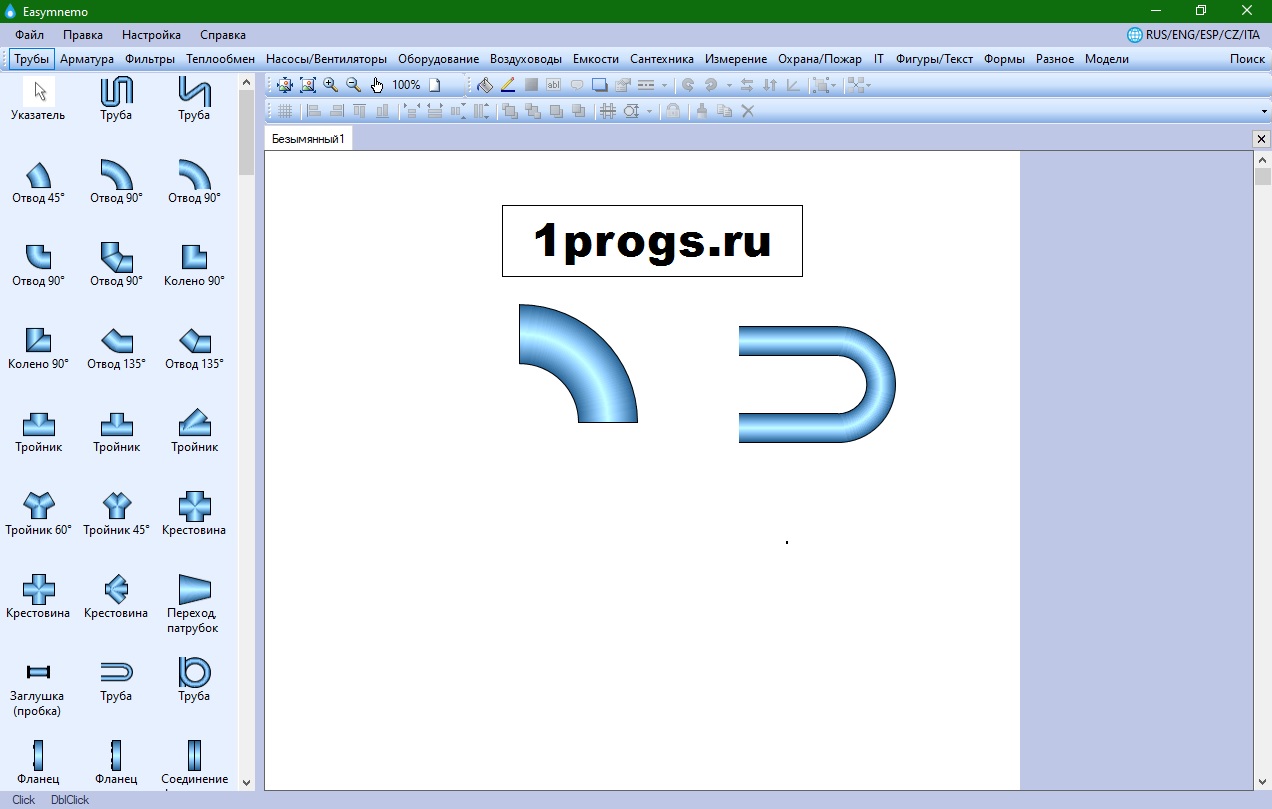
Task: Pick the Отвод 45° pipe element
Action: pyautogui.click(x=39, y=182)
